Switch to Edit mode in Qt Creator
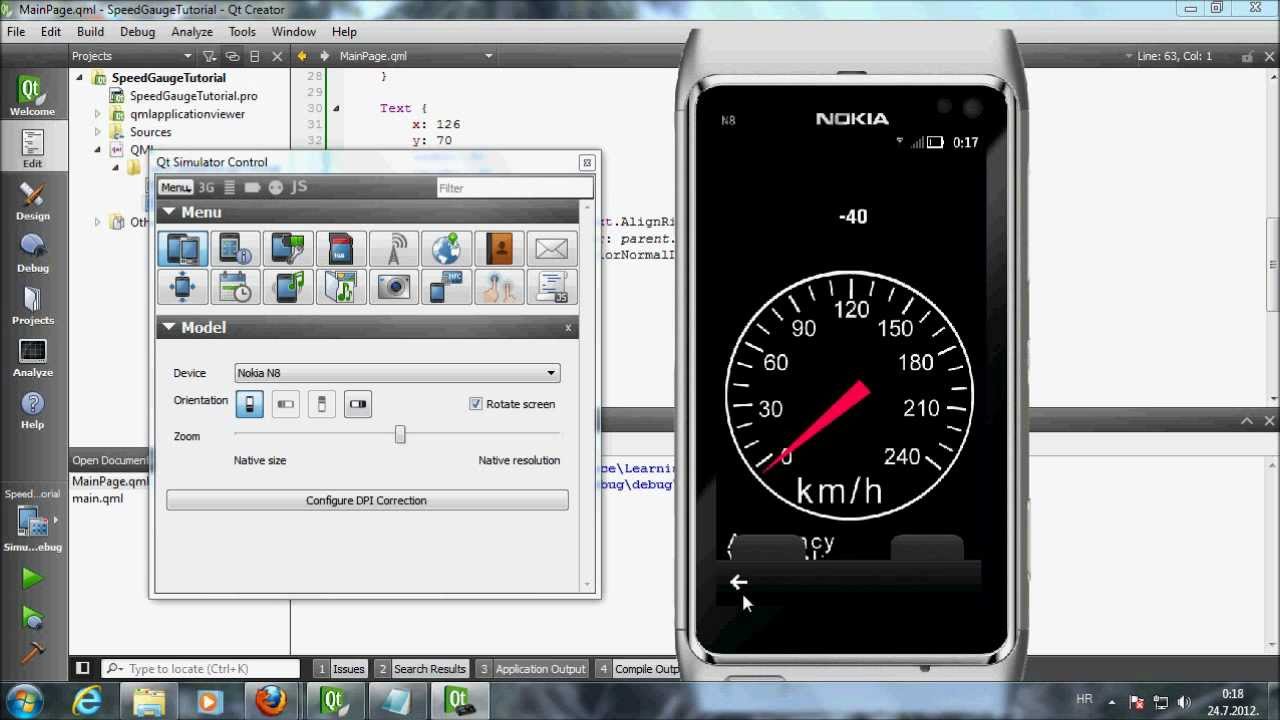Image resolution: width=1280 pixels, height=720 pixels. 32,148
